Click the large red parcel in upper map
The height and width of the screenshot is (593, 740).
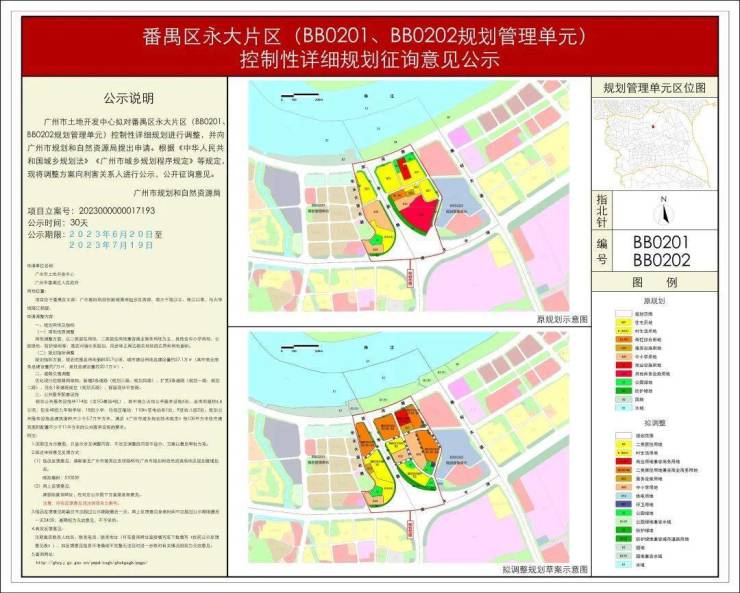click(419, 214)
